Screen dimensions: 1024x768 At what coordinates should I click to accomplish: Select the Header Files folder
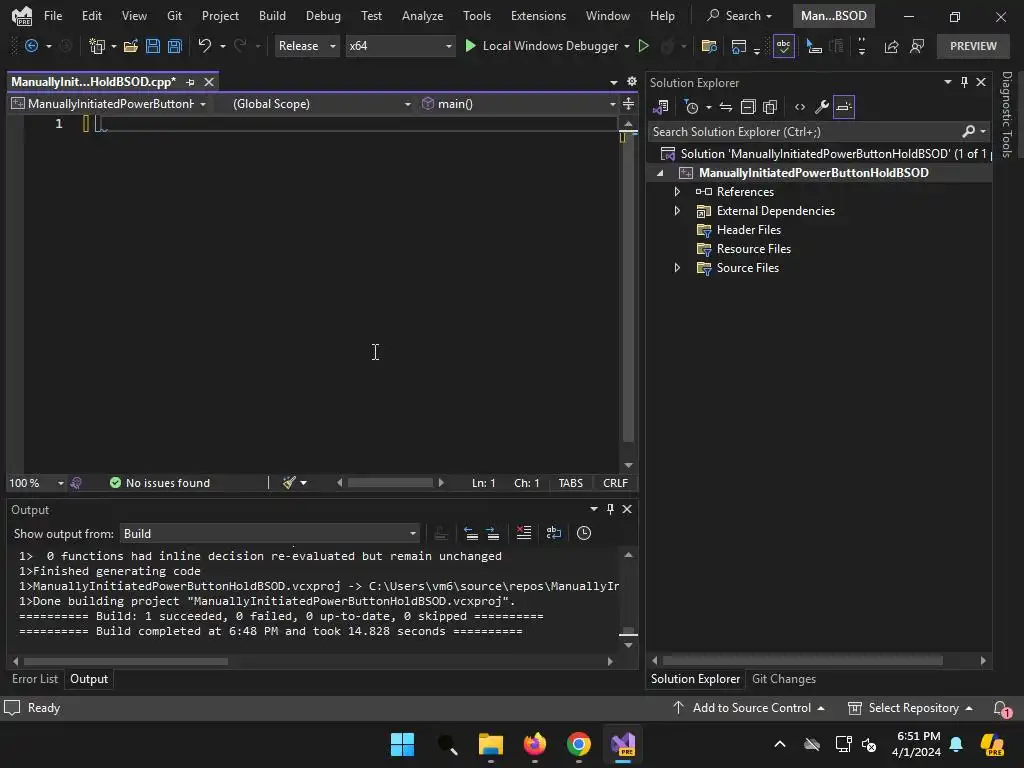point(748,229)
